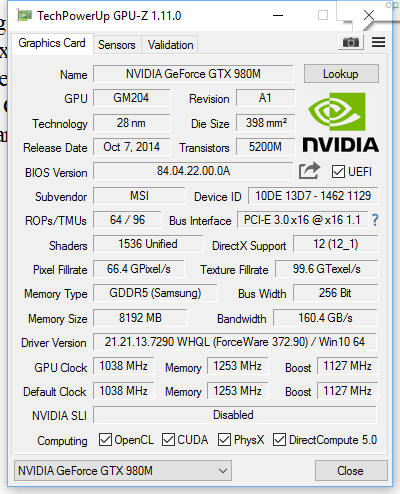
Task: Open the hamburger menu icon
Action: tap(378, 42)
